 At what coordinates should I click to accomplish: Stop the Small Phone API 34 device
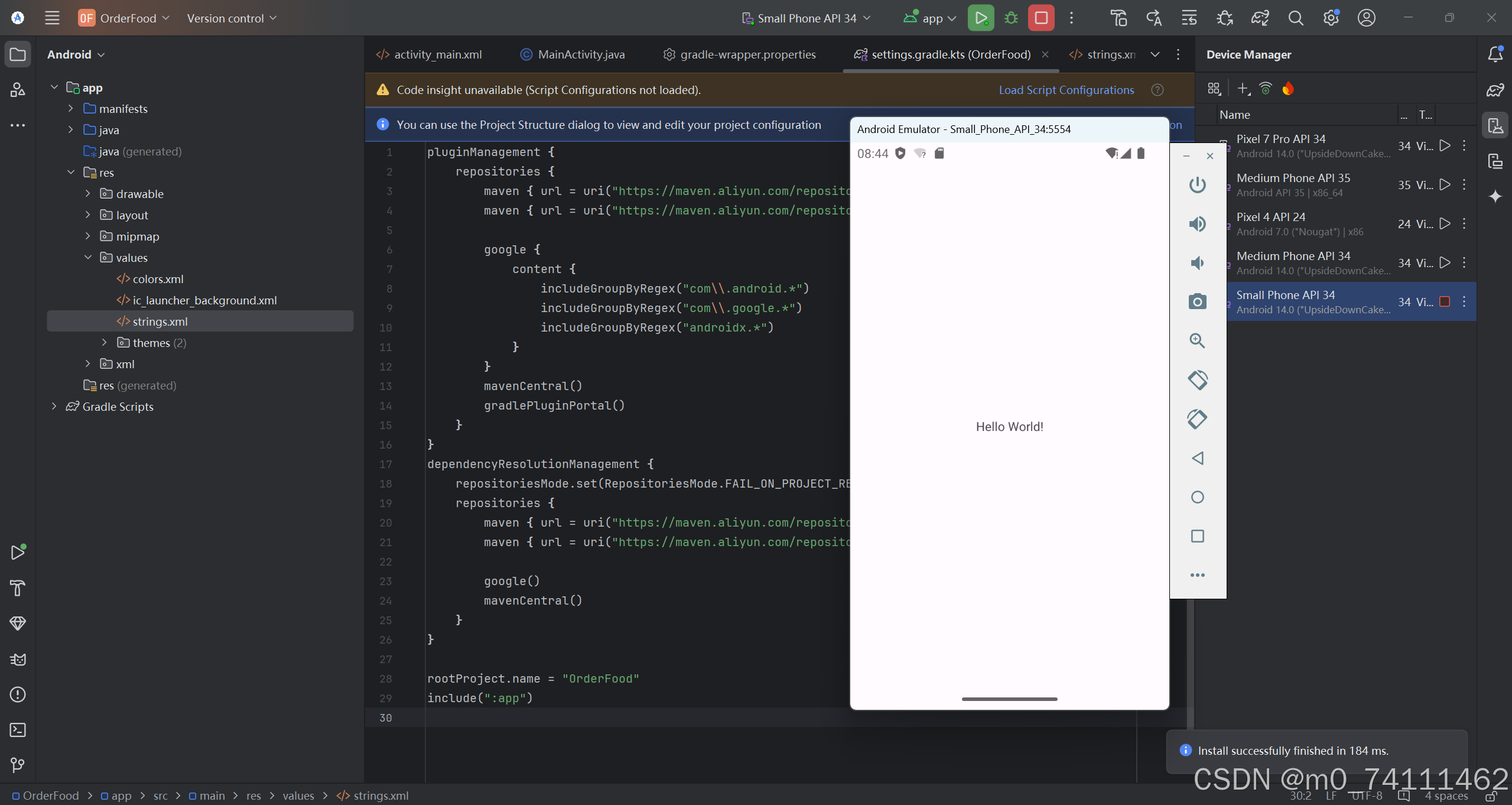[1445, 302]
